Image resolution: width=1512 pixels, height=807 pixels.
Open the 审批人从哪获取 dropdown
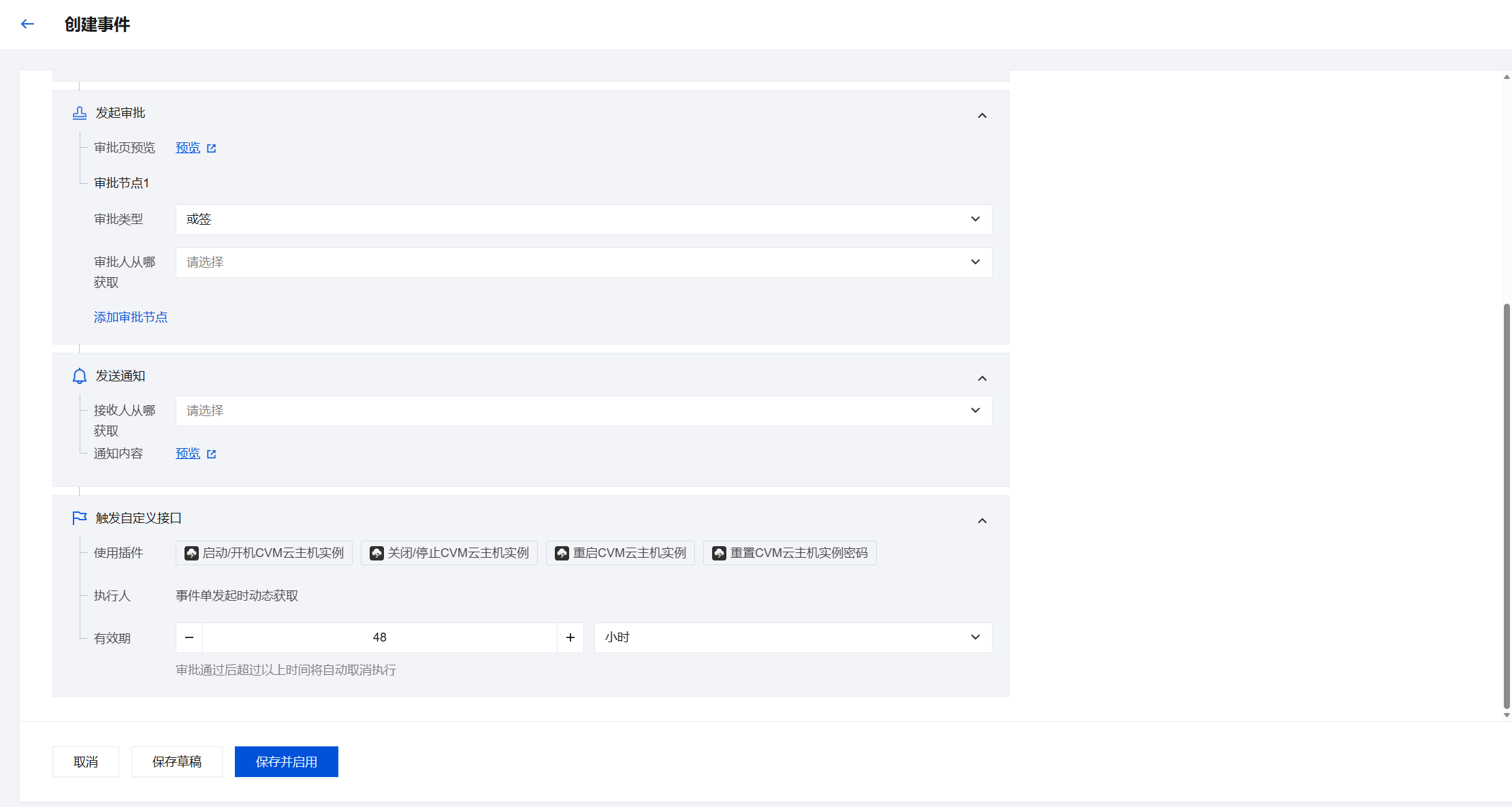pos(583,262)
